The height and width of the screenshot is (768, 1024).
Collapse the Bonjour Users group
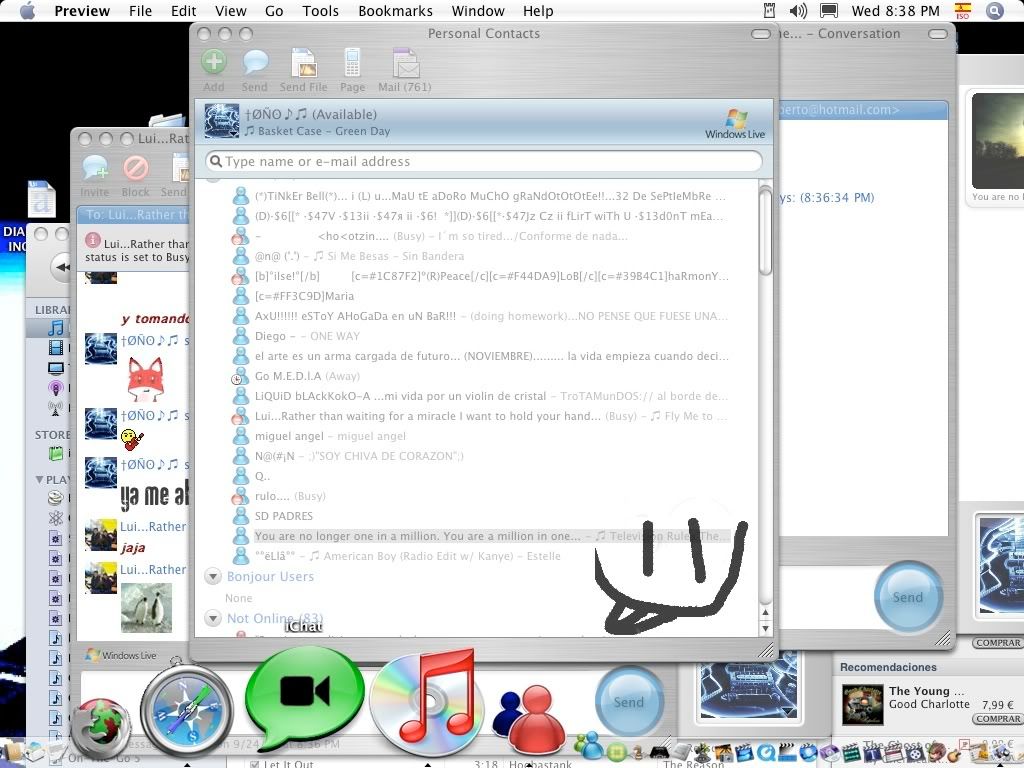[213, 577]
